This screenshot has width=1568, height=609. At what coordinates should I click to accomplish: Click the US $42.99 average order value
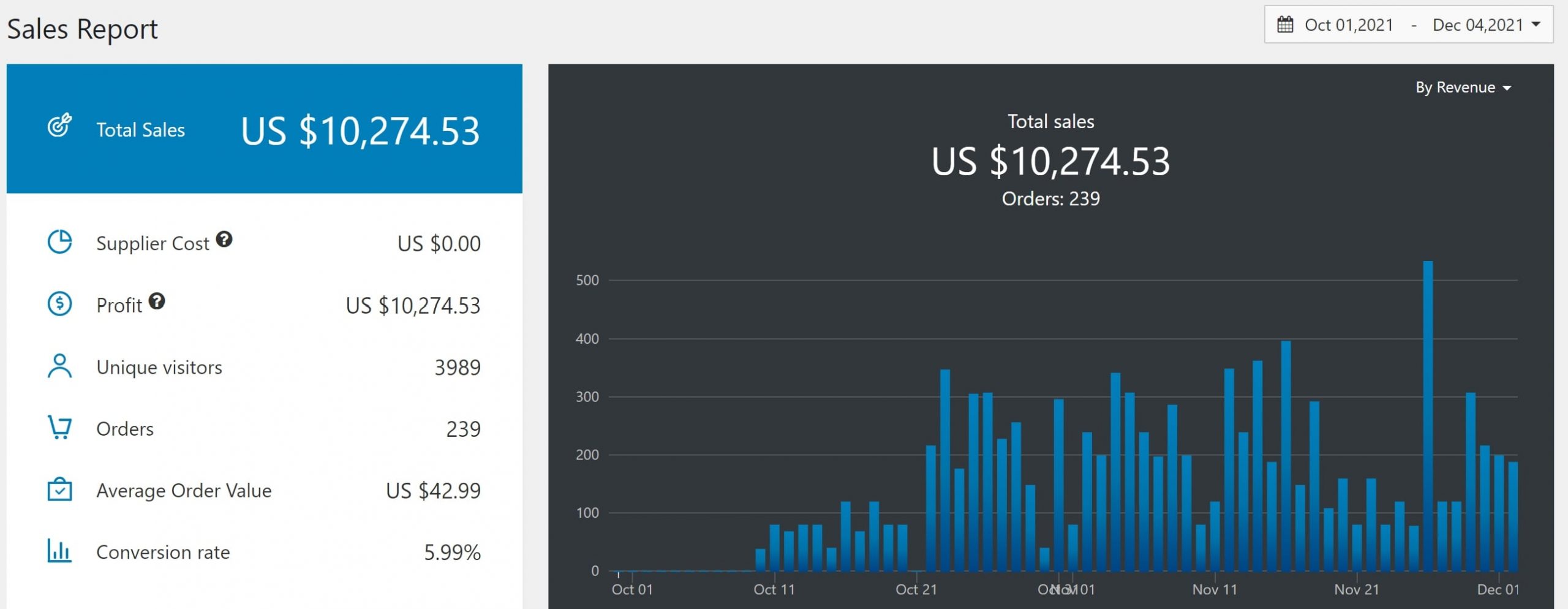[x=433, y=491]
